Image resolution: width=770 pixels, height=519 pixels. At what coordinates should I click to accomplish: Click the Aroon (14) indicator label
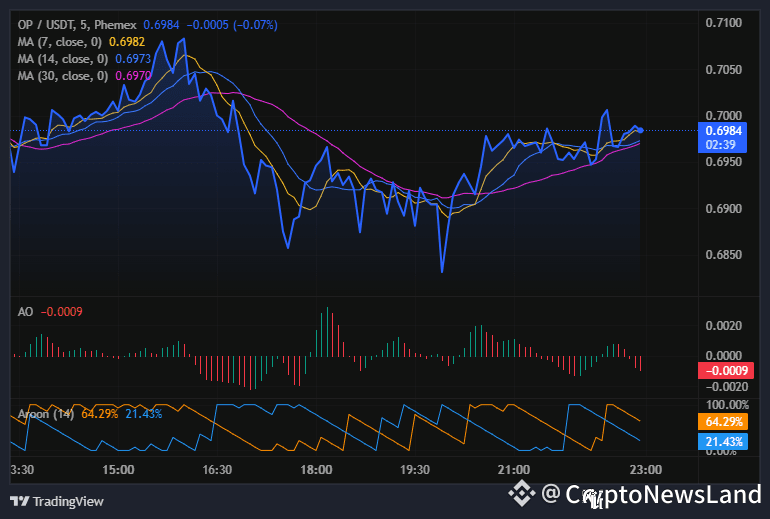coord(46,414)
